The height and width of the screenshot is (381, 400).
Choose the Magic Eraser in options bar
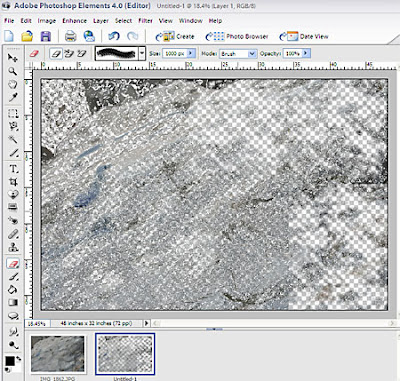[81, 53]
